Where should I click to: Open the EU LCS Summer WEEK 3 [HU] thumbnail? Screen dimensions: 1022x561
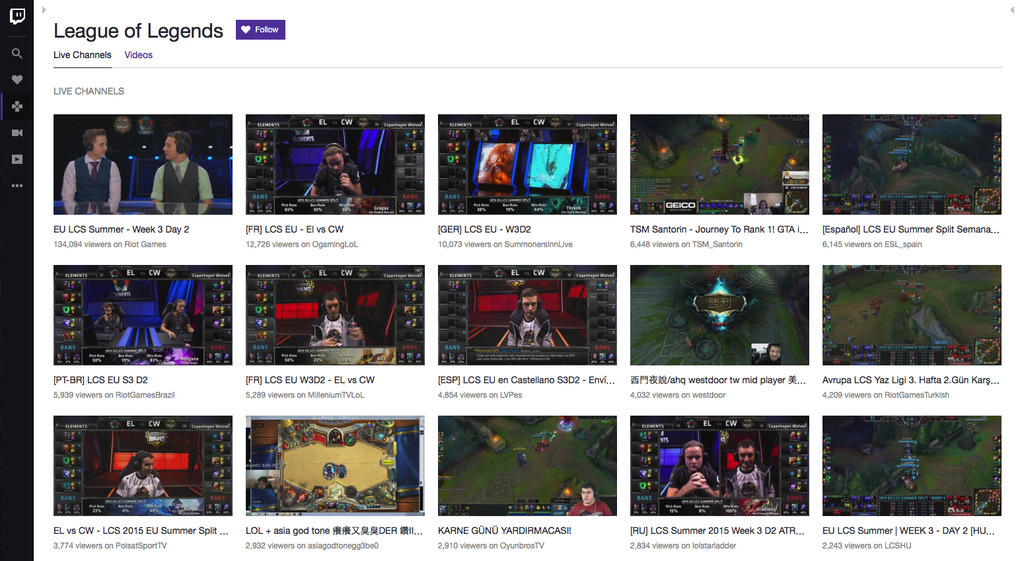coord(912,466)
